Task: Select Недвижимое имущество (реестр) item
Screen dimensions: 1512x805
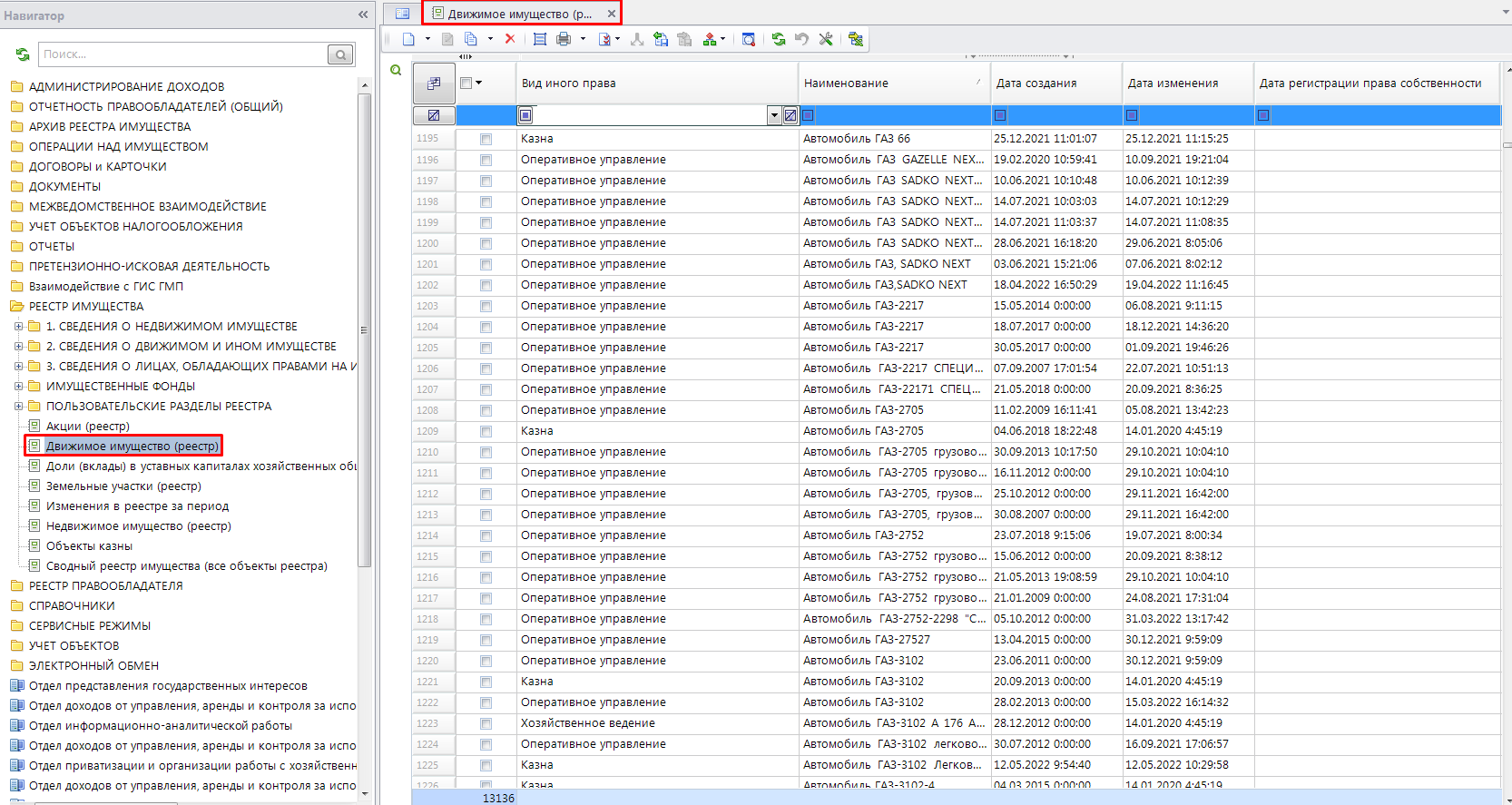Action: coord(138,525)
